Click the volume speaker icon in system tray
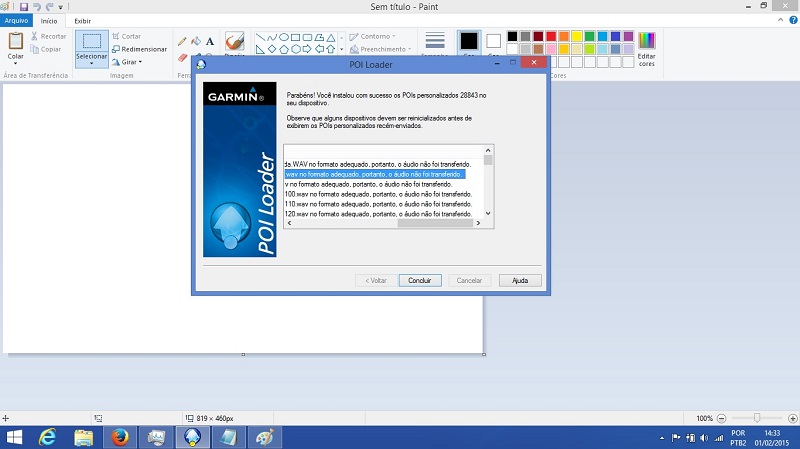The image size is (800, 449). pyautogui.click(x=704, y=438)
